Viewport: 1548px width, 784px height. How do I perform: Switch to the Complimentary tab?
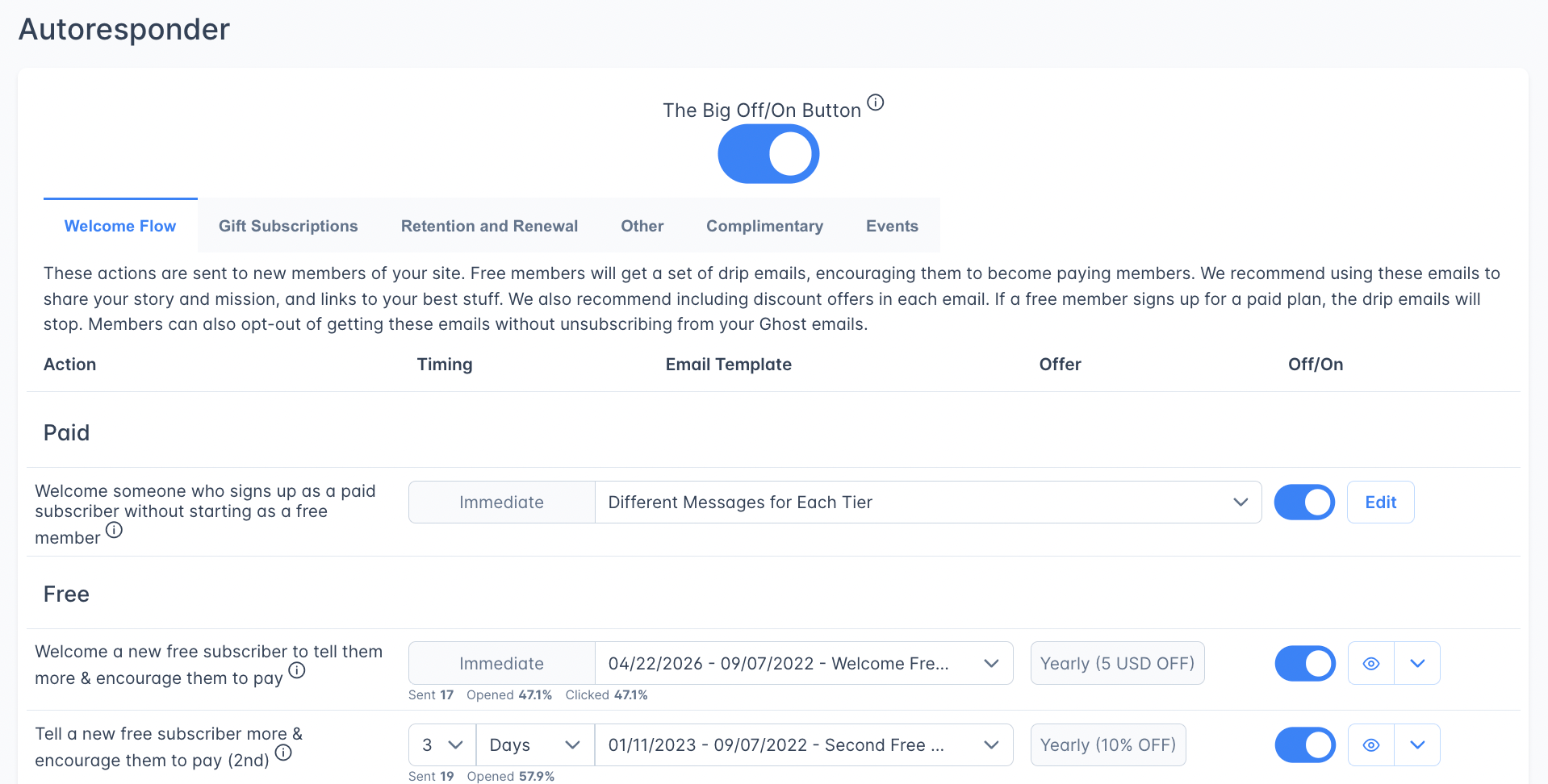pyautogui.click(x=764, y=226)
